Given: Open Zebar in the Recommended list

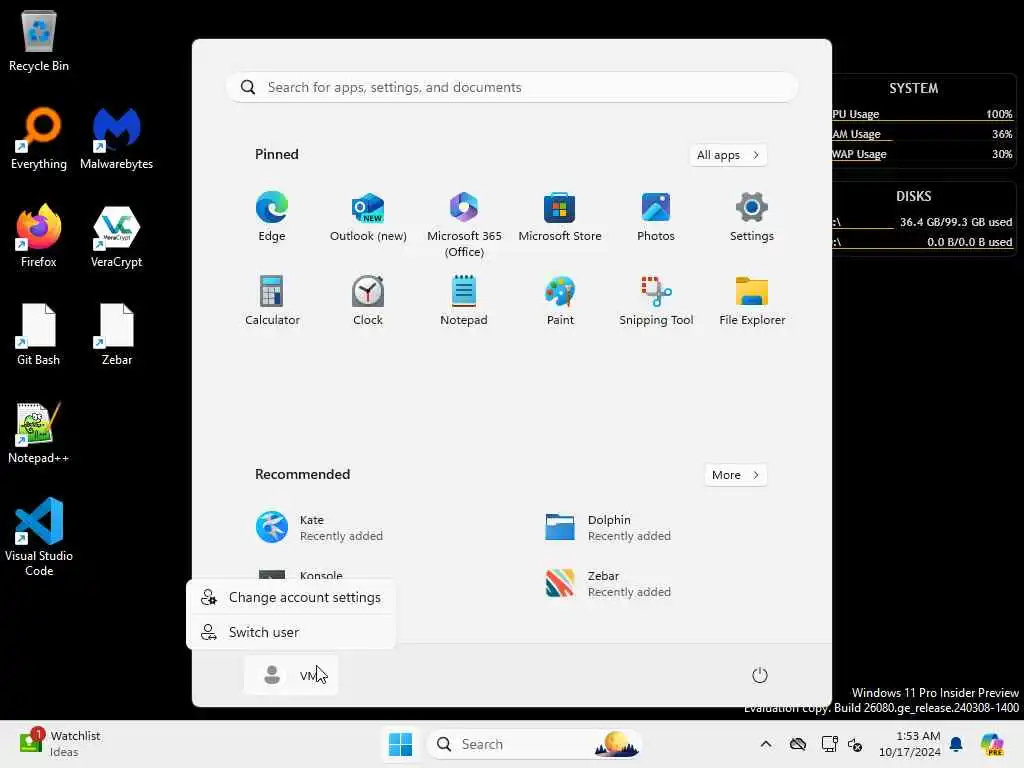Looking at the screenshot, I should click(608, 584).
